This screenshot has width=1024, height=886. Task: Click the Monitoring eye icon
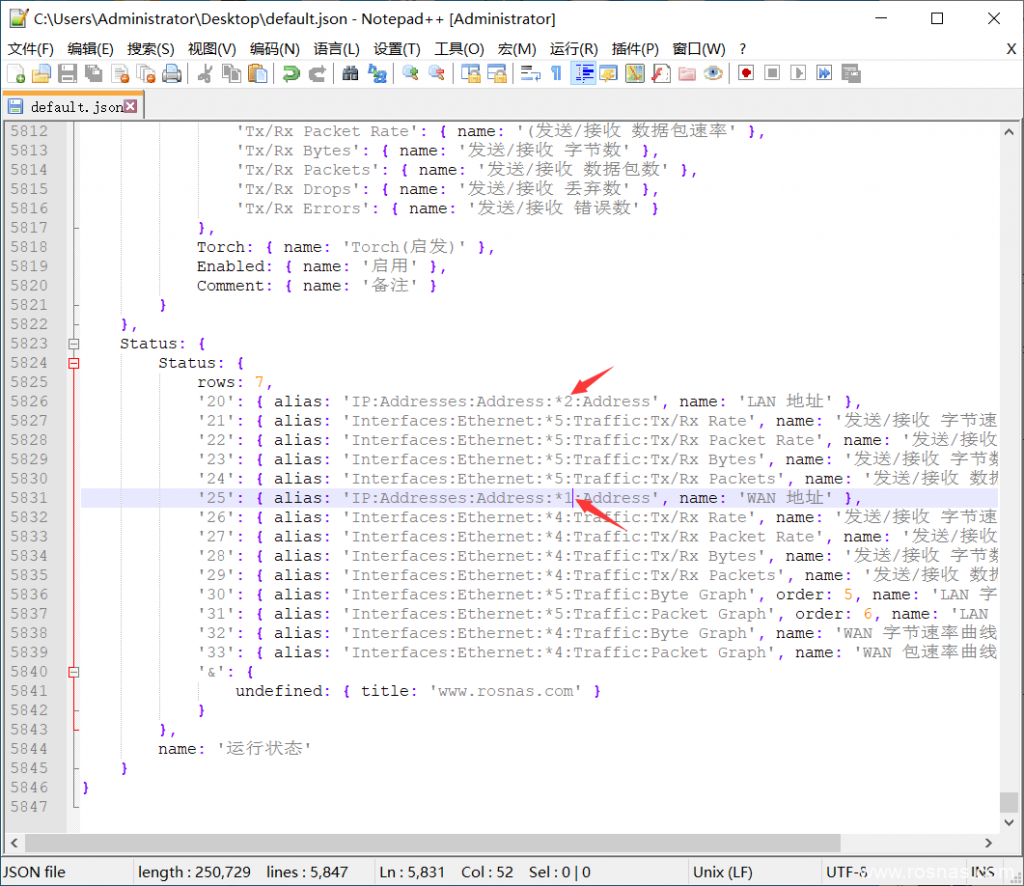tap(713, 73)
